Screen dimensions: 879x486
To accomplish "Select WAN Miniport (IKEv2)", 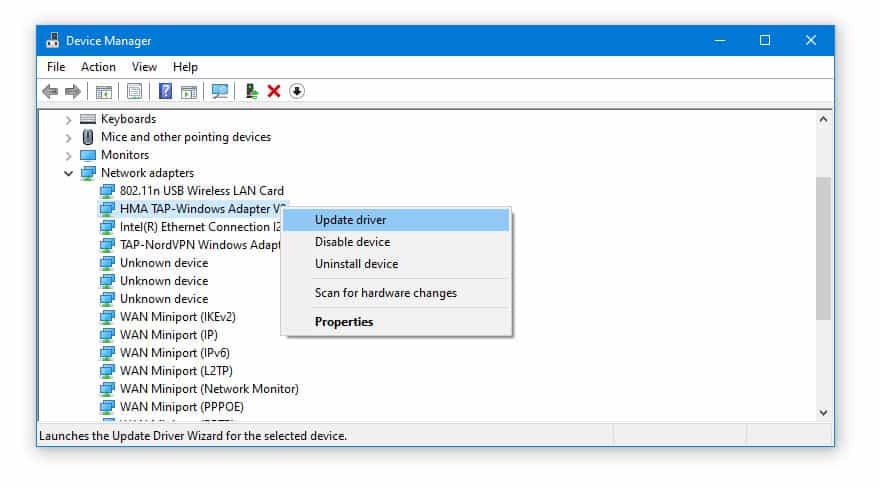I will pyautogui.click(x=178, y=317).
